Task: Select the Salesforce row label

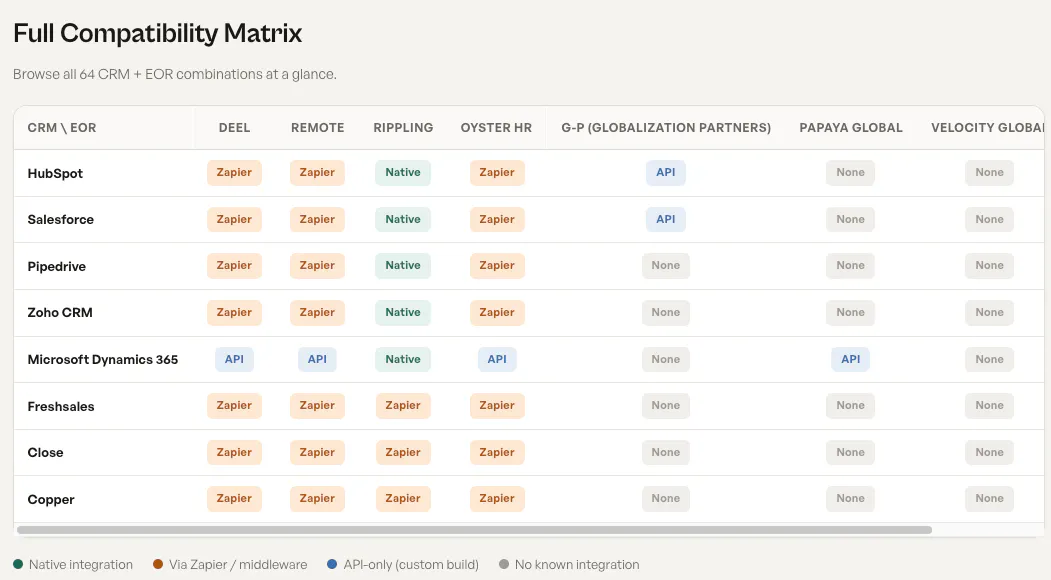Action: 60,219
